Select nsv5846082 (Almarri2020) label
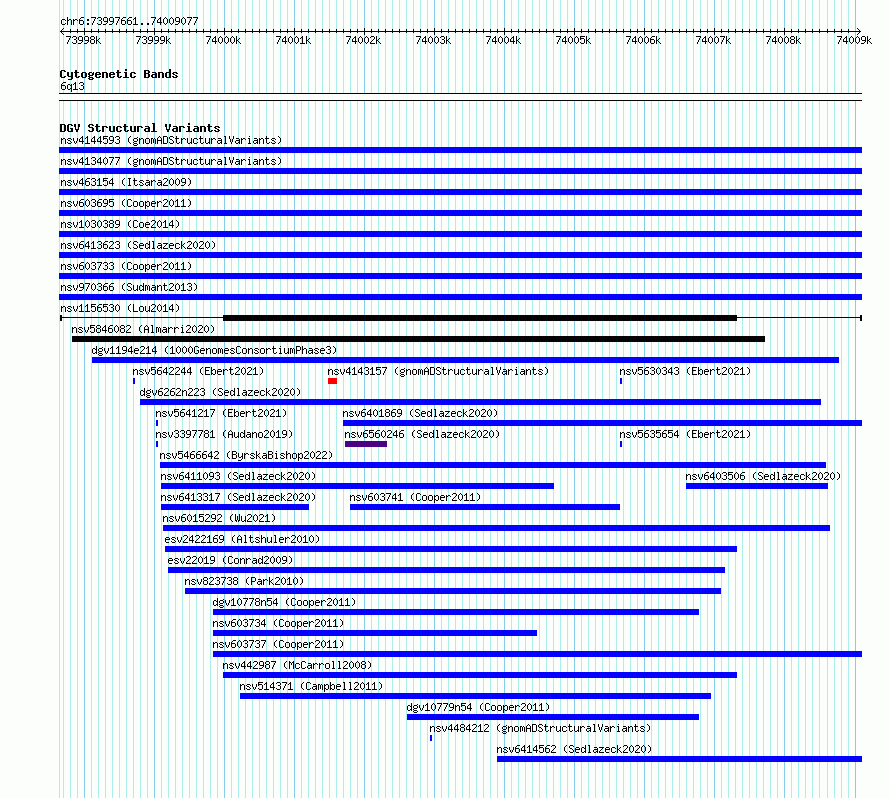Screen dimensions: 890x798 143,329
